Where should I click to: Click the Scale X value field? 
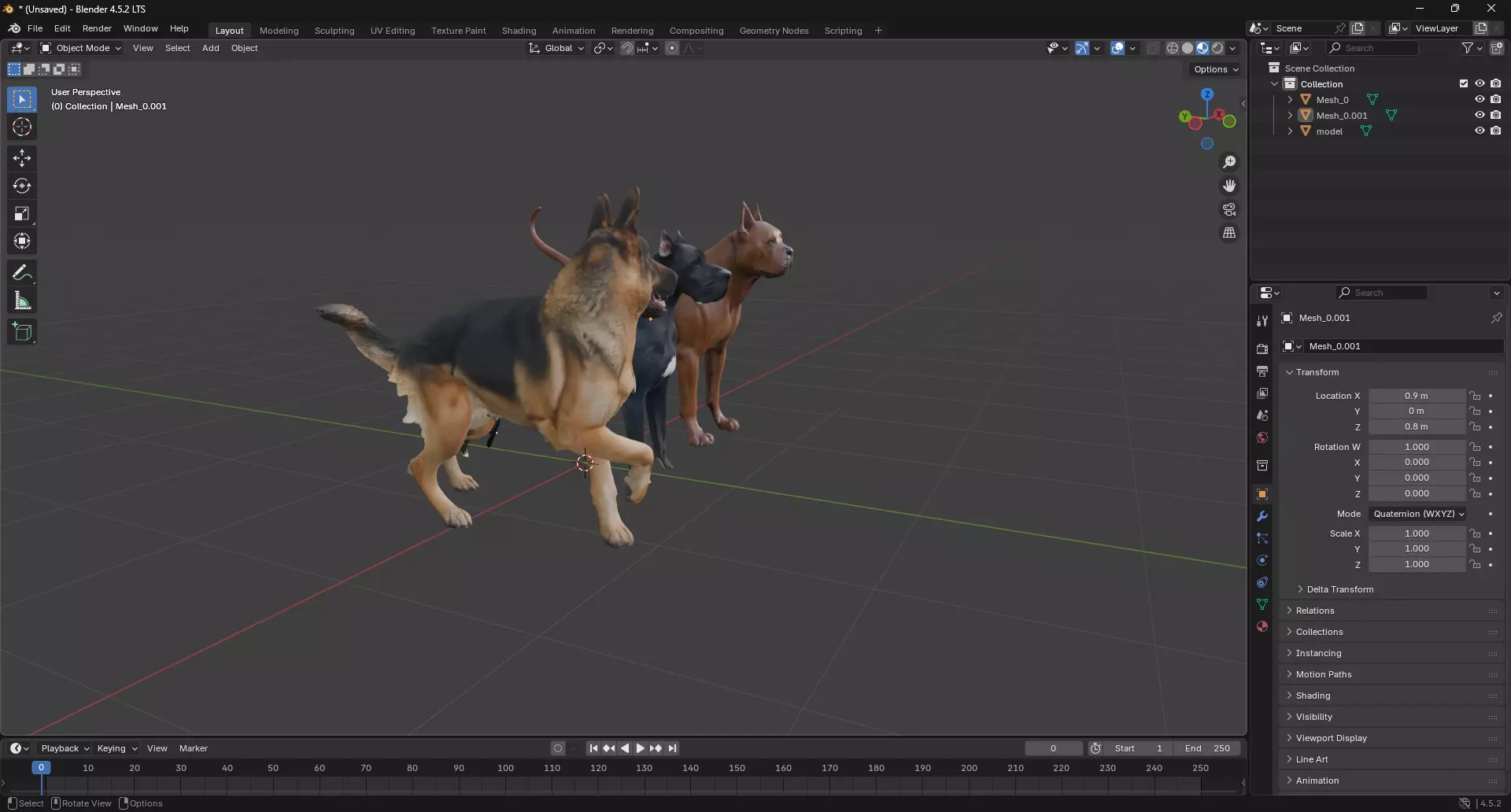coord(1417,533)
